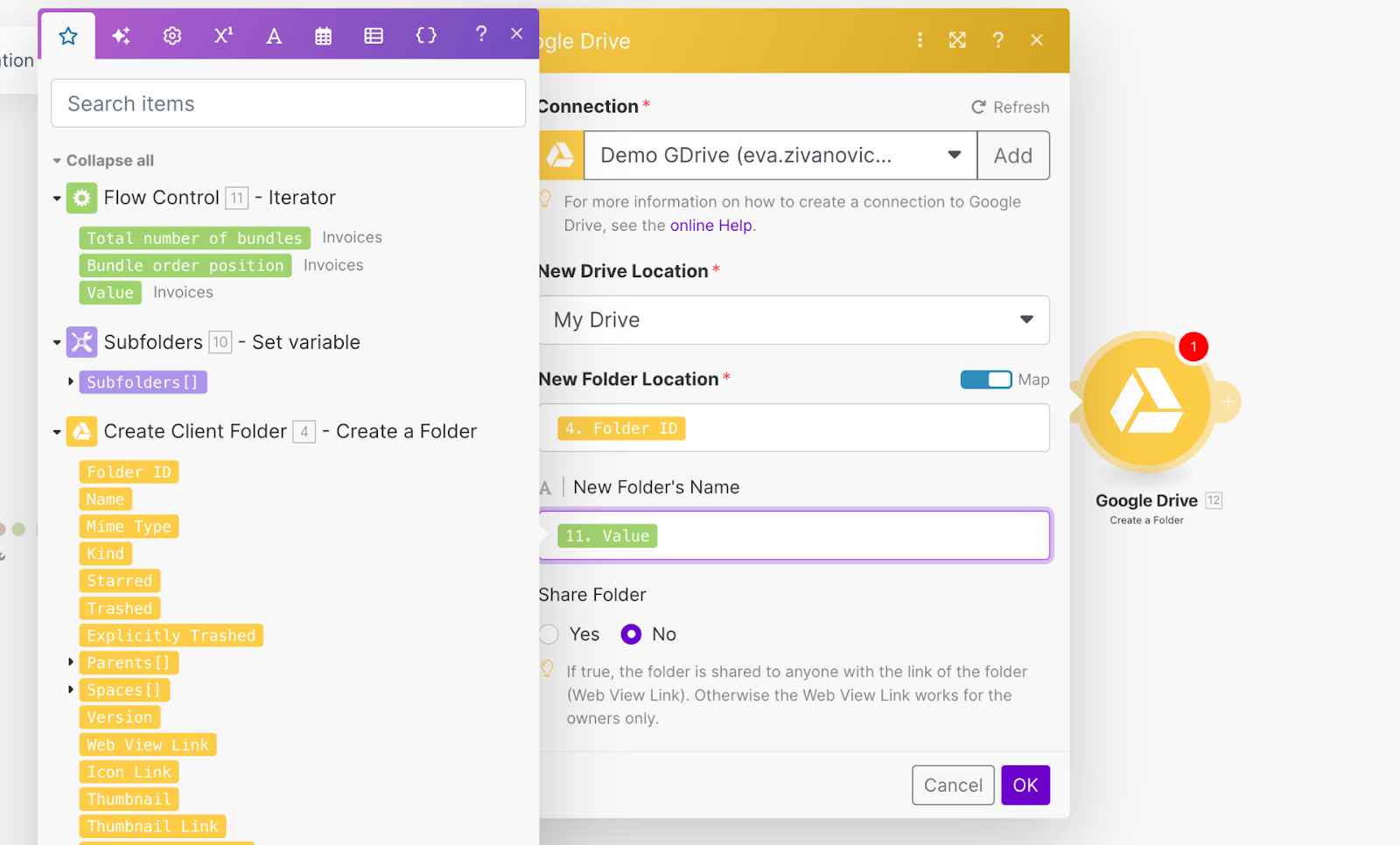The image size is (1400, 845).
Task: Click the Flow Control gear icon
Action: (81, 198)
